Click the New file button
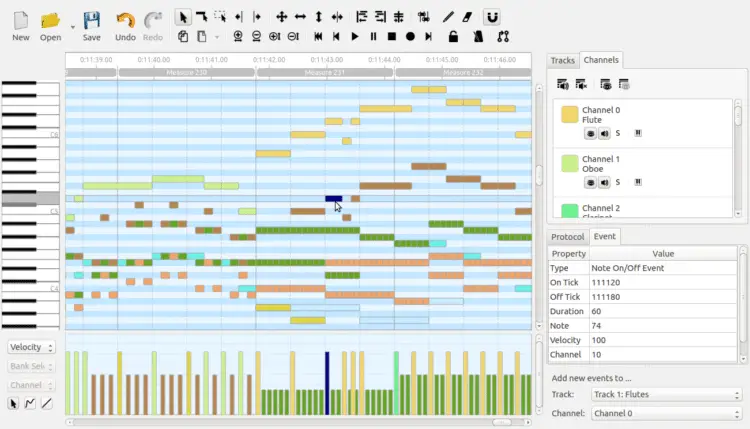750x429 pixels. pyautogui.click(x=20, y=24)
